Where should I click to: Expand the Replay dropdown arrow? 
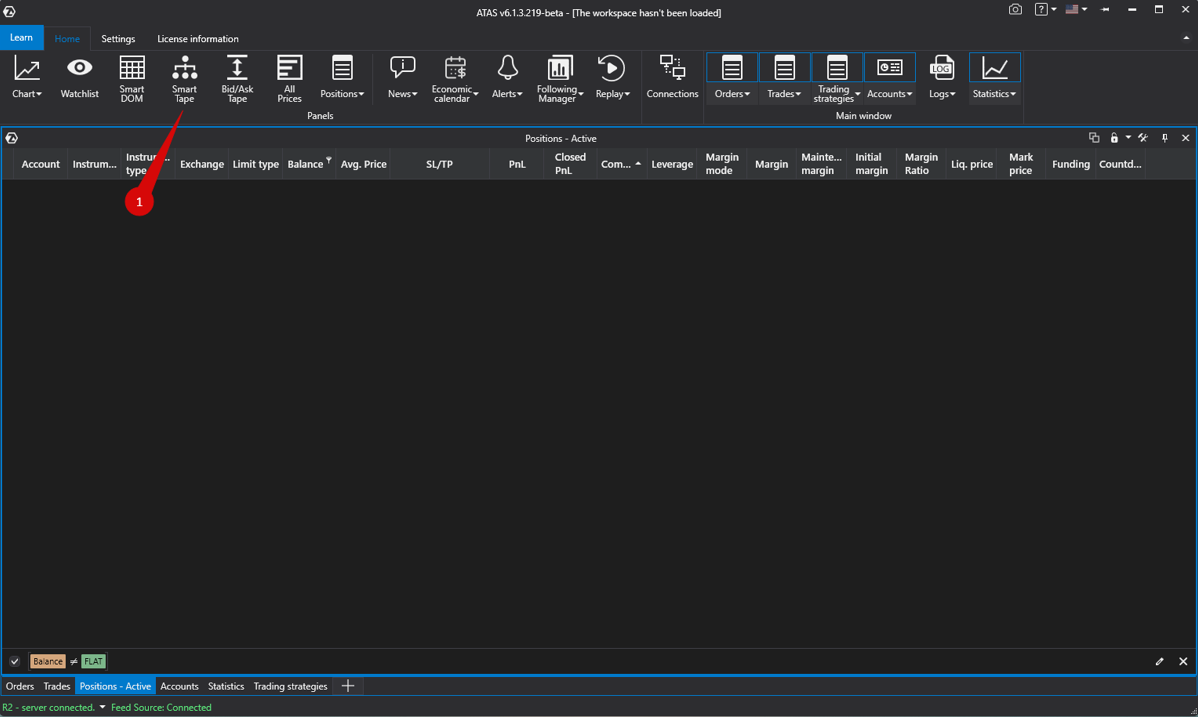coord(627,94)
